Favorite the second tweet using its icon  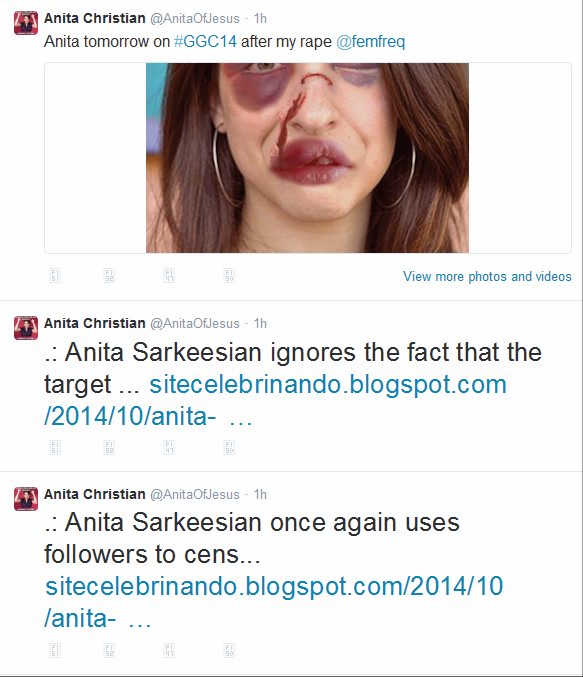click(169, 447)
